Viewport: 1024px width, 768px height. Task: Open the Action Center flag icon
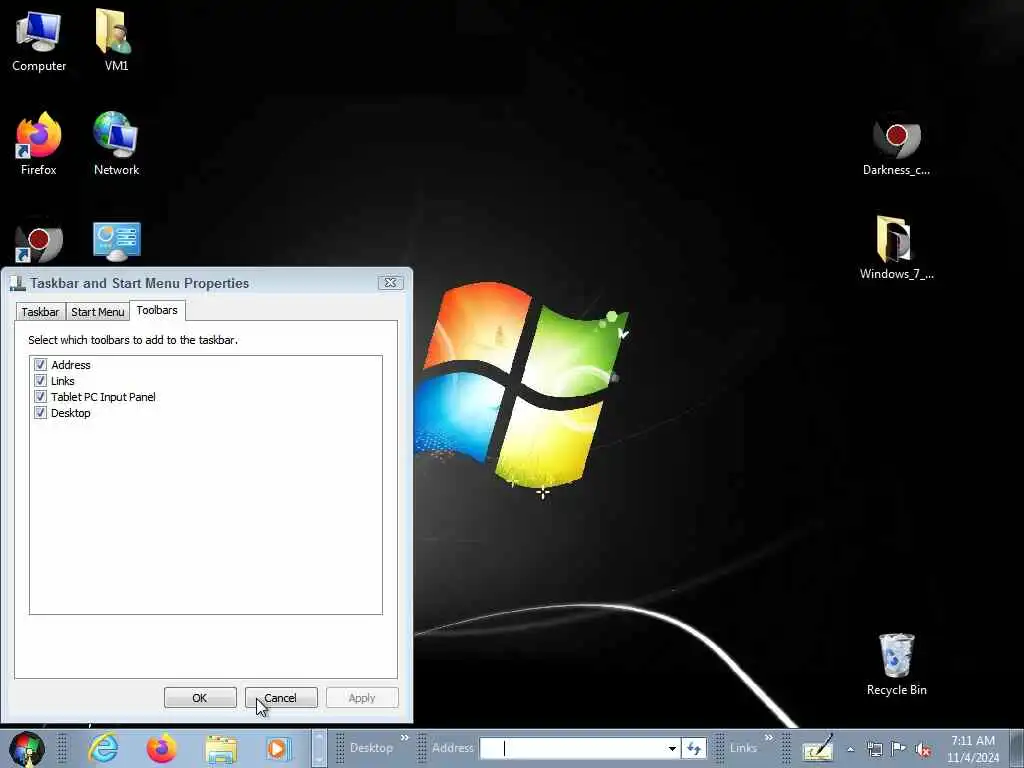pyautogui.click(x=899, y=749)
